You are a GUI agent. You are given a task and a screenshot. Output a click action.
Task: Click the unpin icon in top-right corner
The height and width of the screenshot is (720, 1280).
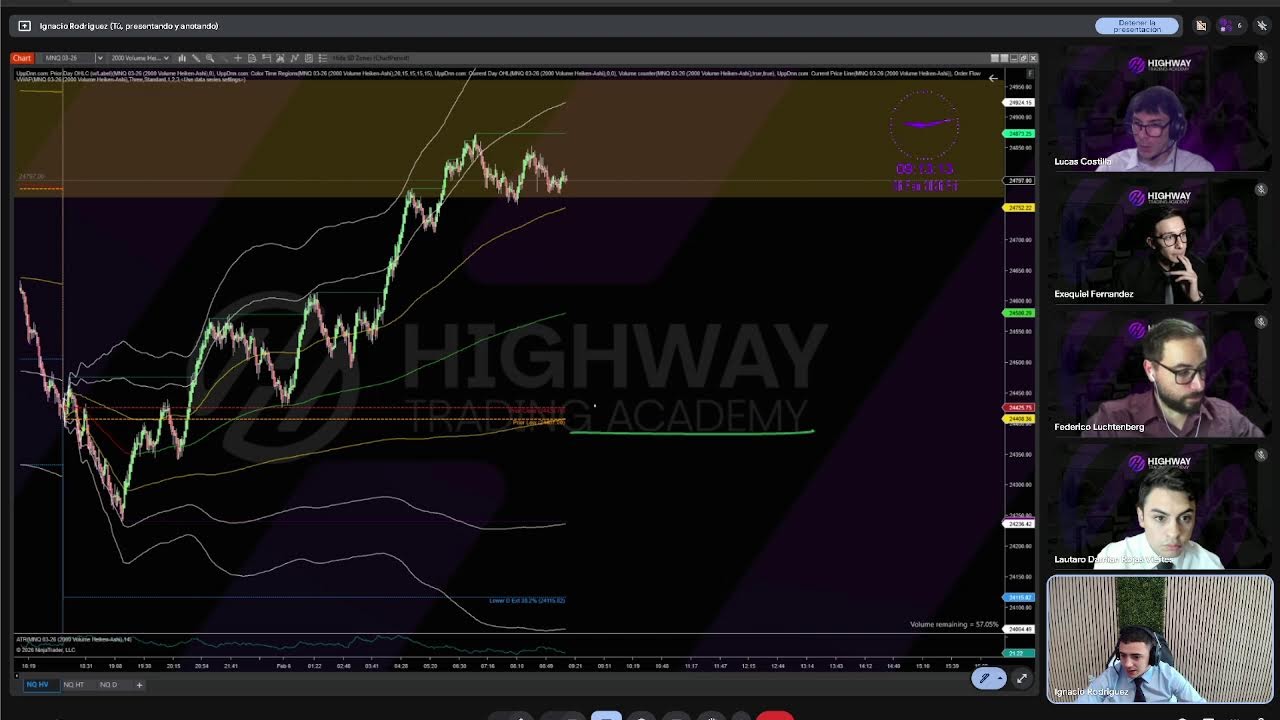coord(1261,26)
